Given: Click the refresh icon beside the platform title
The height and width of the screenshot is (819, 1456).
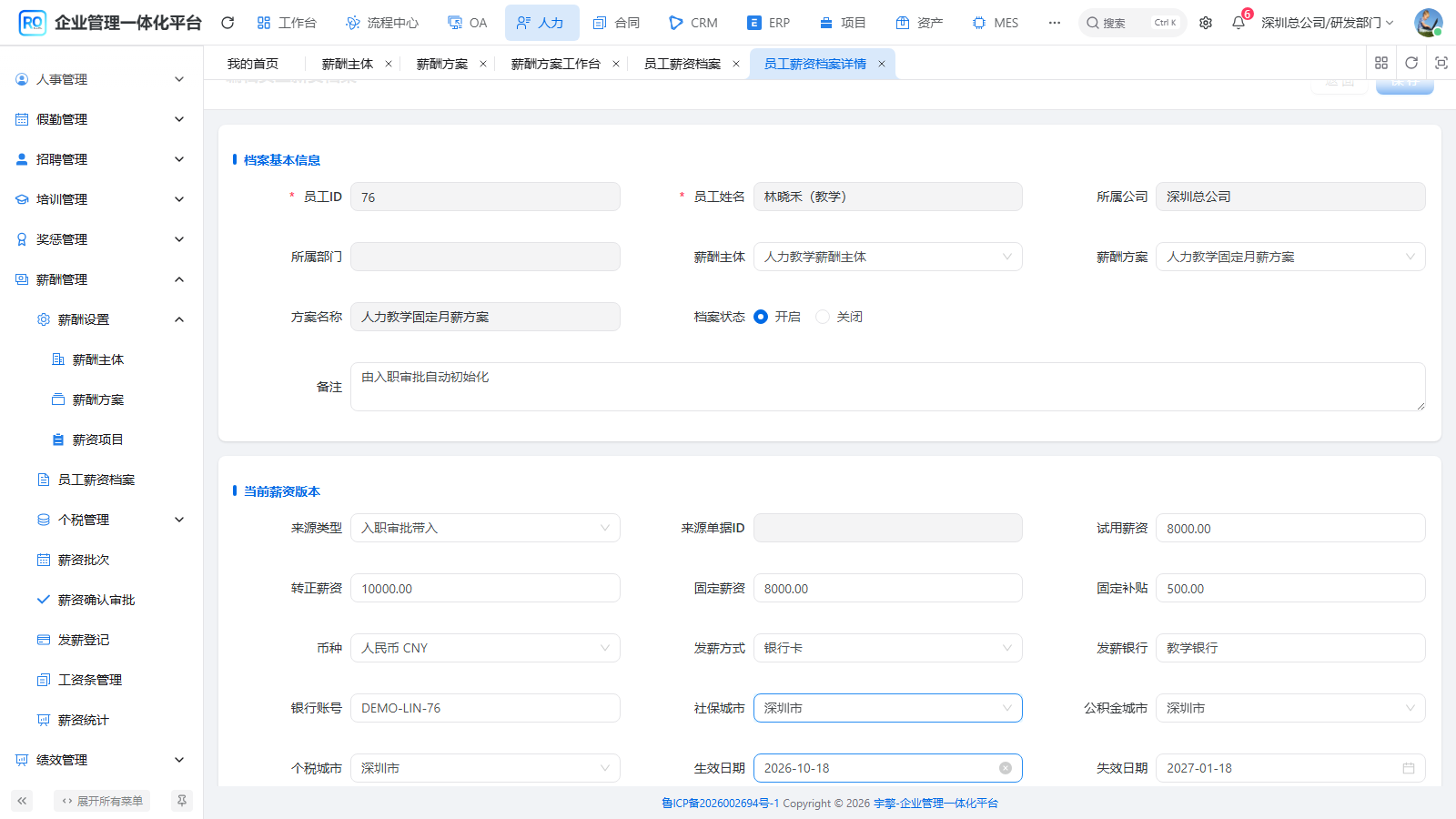Looking at the screenshot, I should [x=227, y=23].
